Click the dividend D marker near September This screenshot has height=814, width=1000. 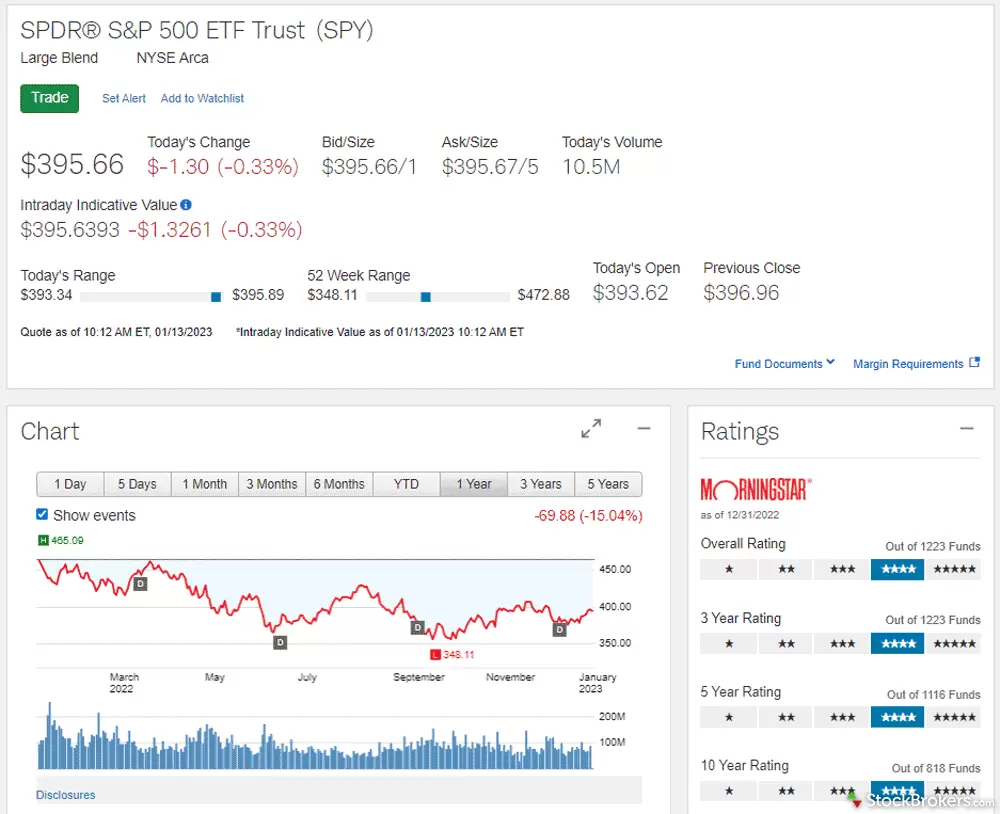tap(417, 628)
